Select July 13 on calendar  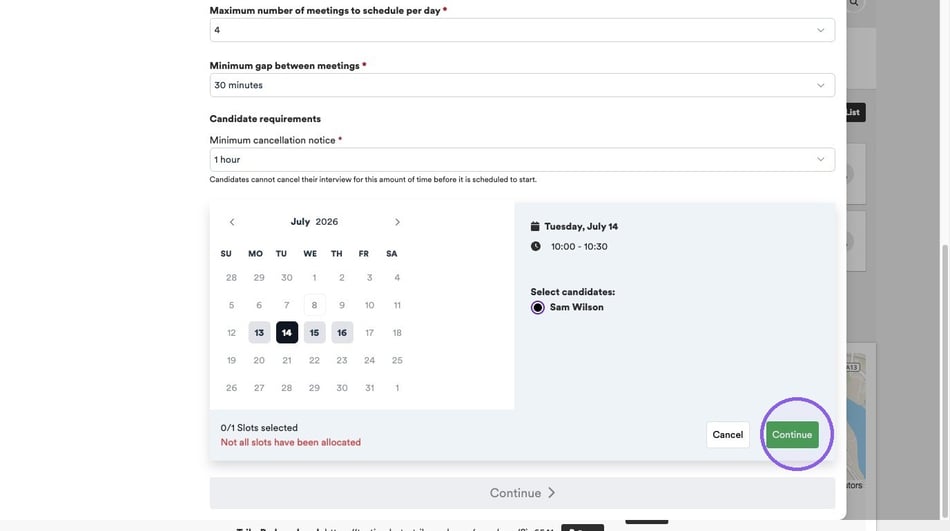click(259, 333)
